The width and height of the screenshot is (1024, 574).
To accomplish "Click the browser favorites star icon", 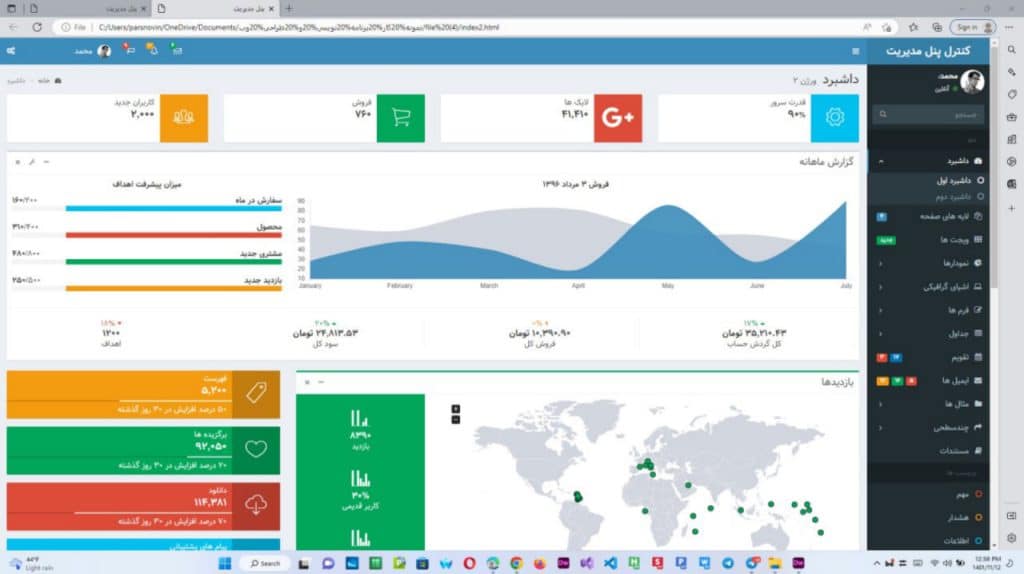I will click(913, 27).
